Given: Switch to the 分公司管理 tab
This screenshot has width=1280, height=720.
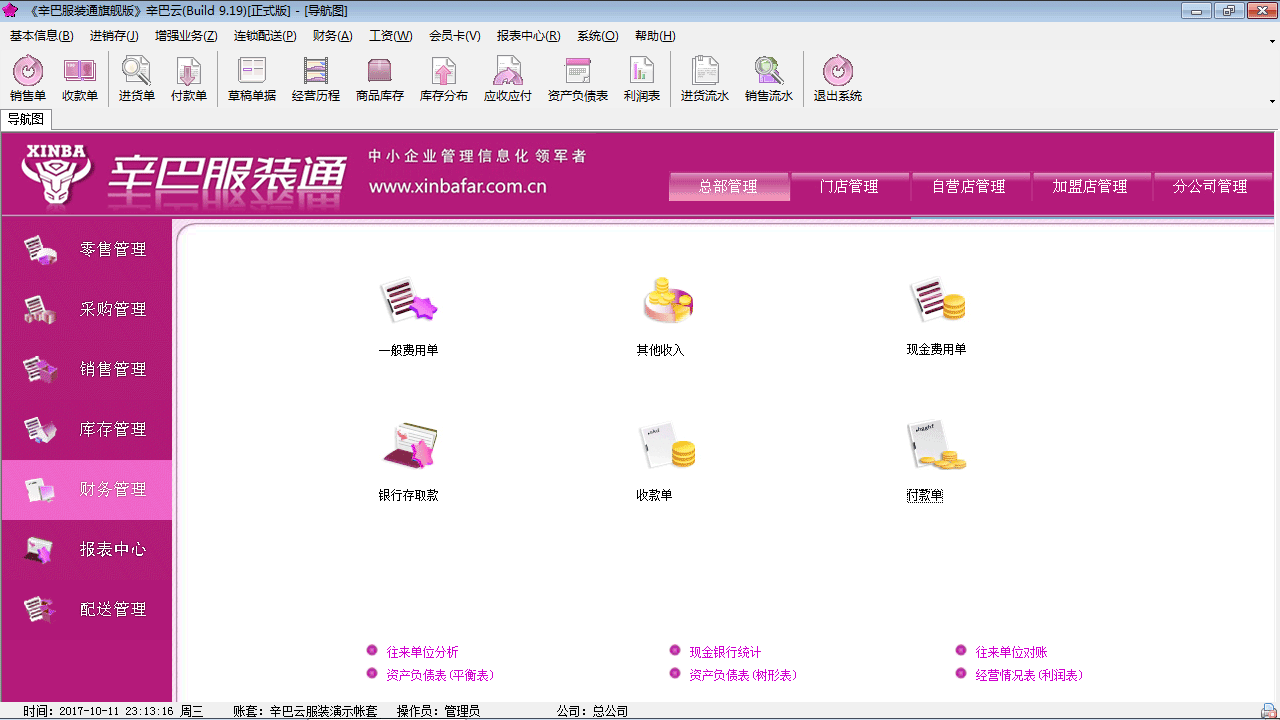Looking at the screenshot, I should pyautogui.click(x=1211, y=186).
